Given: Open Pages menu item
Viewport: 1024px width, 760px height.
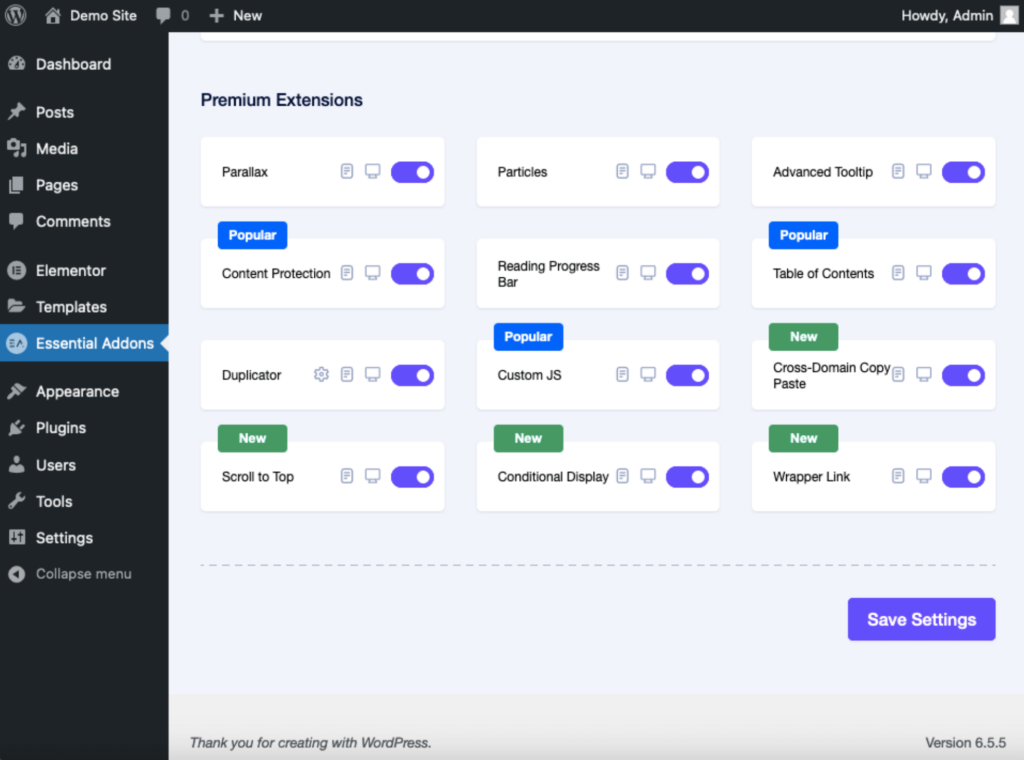Looking at the screenshot, I should pos(84,185).
